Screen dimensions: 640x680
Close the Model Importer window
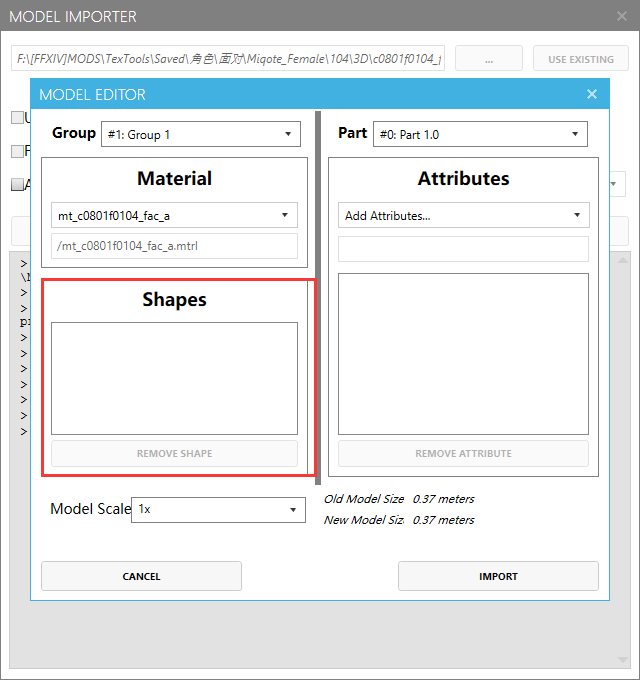click(620, 16)
